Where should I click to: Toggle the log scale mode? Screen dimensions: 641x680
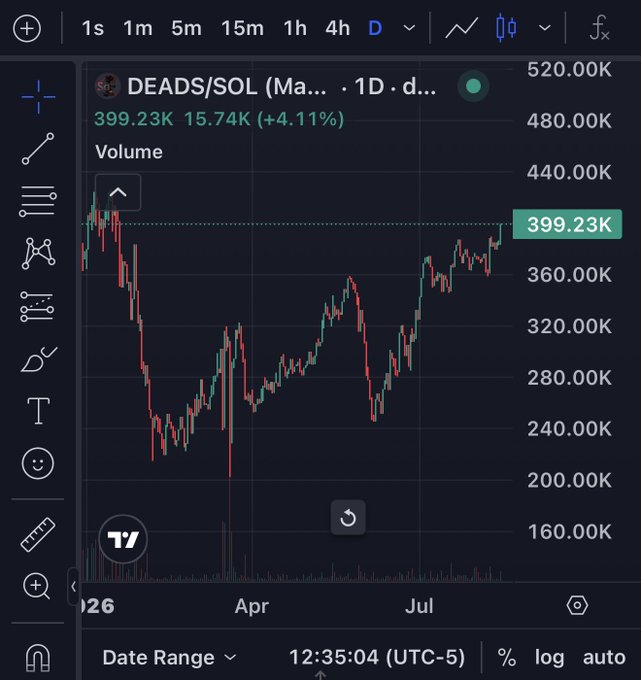click(x=549, y=658)
